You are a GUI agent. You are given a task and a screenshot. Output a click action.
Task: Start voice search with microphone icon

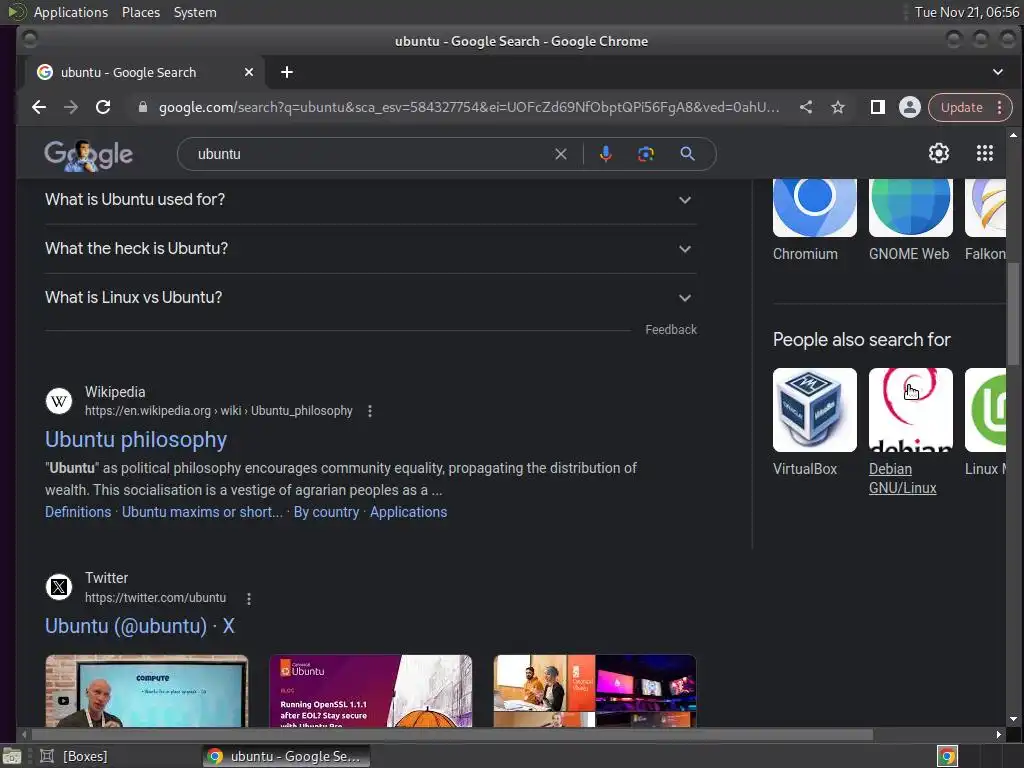pos(605,154)
